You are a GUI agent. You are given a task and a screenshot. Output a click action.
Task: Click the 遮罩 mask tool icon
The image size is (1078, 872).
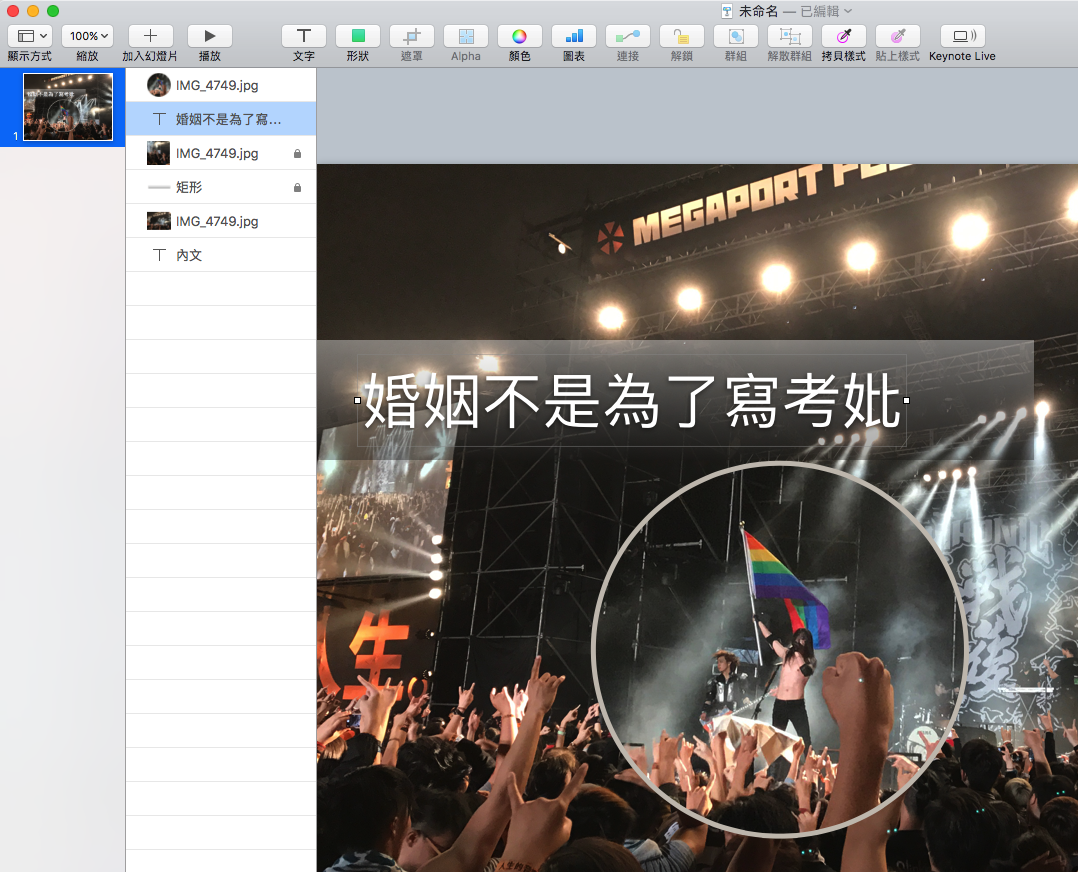pos(411,36)
